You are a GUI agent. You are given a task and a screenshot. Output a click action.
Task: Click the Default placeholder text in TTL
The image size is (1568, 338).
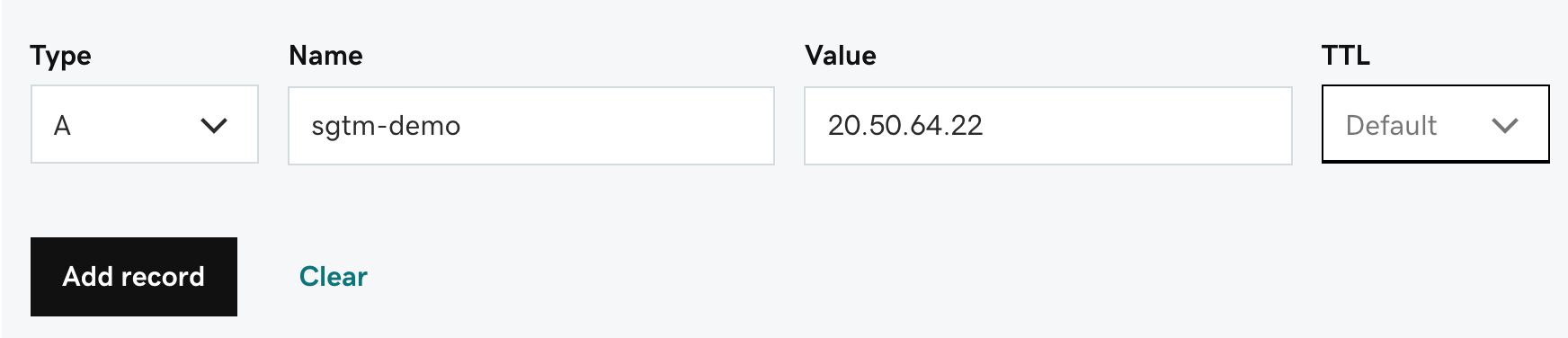point(1391,126)
